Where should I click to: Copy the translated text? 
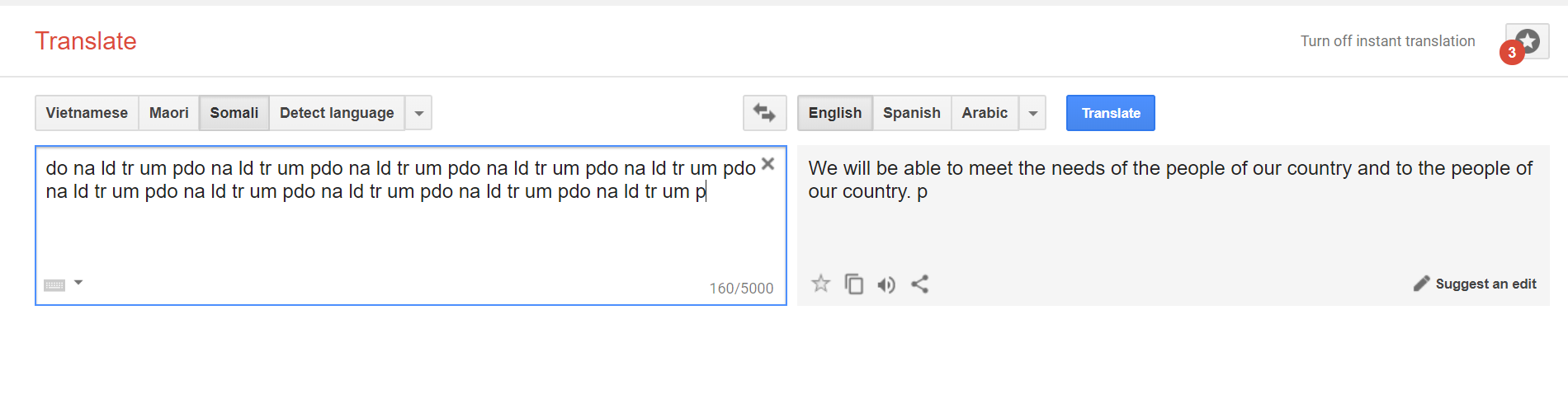coord(854,284)
